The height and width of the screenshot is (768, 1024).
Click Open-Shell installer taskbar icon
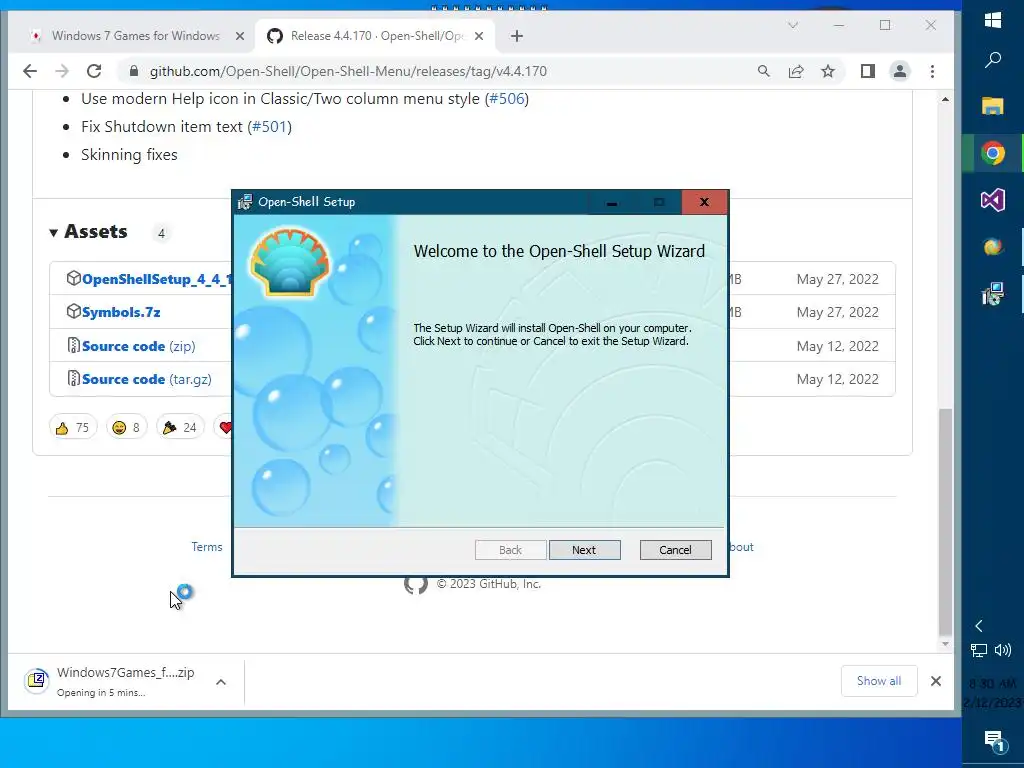pyautogui.click(x=993, y=295)
